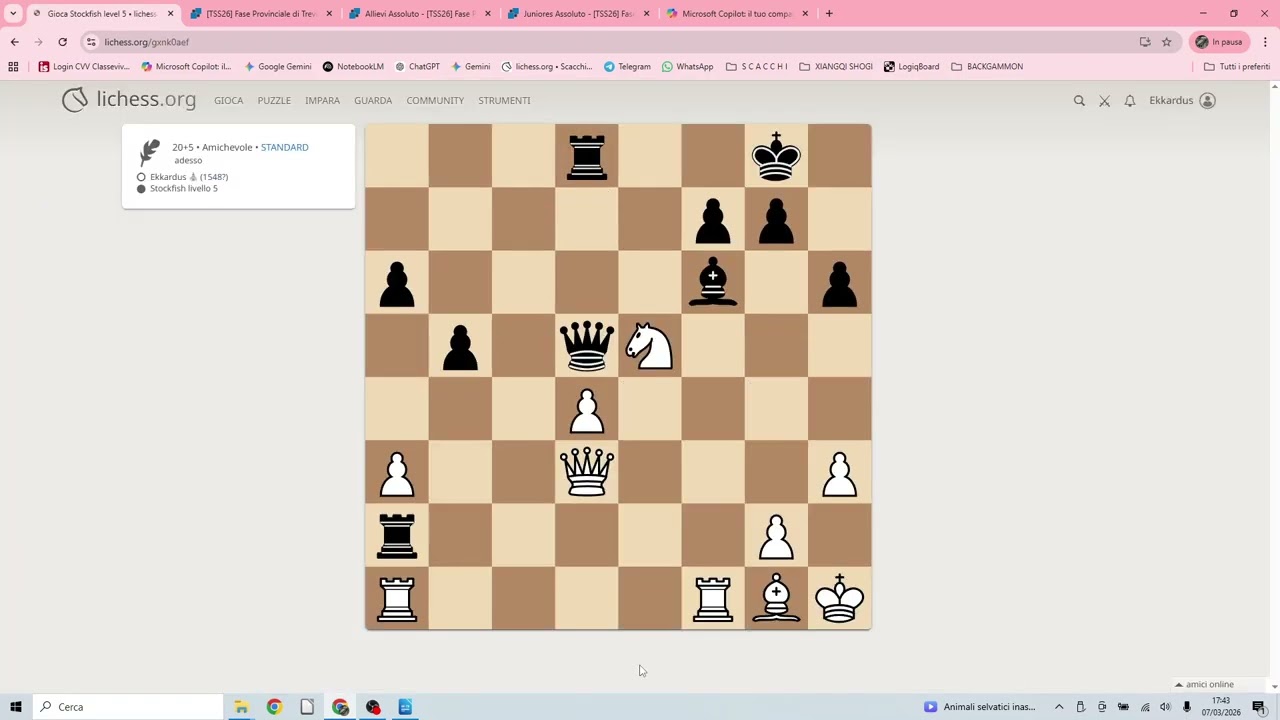The width and height of the screenshot is (1280, 720).
Task: Open the Telegram bookmark
Action: pyautogui.click(x=627, y=67)
